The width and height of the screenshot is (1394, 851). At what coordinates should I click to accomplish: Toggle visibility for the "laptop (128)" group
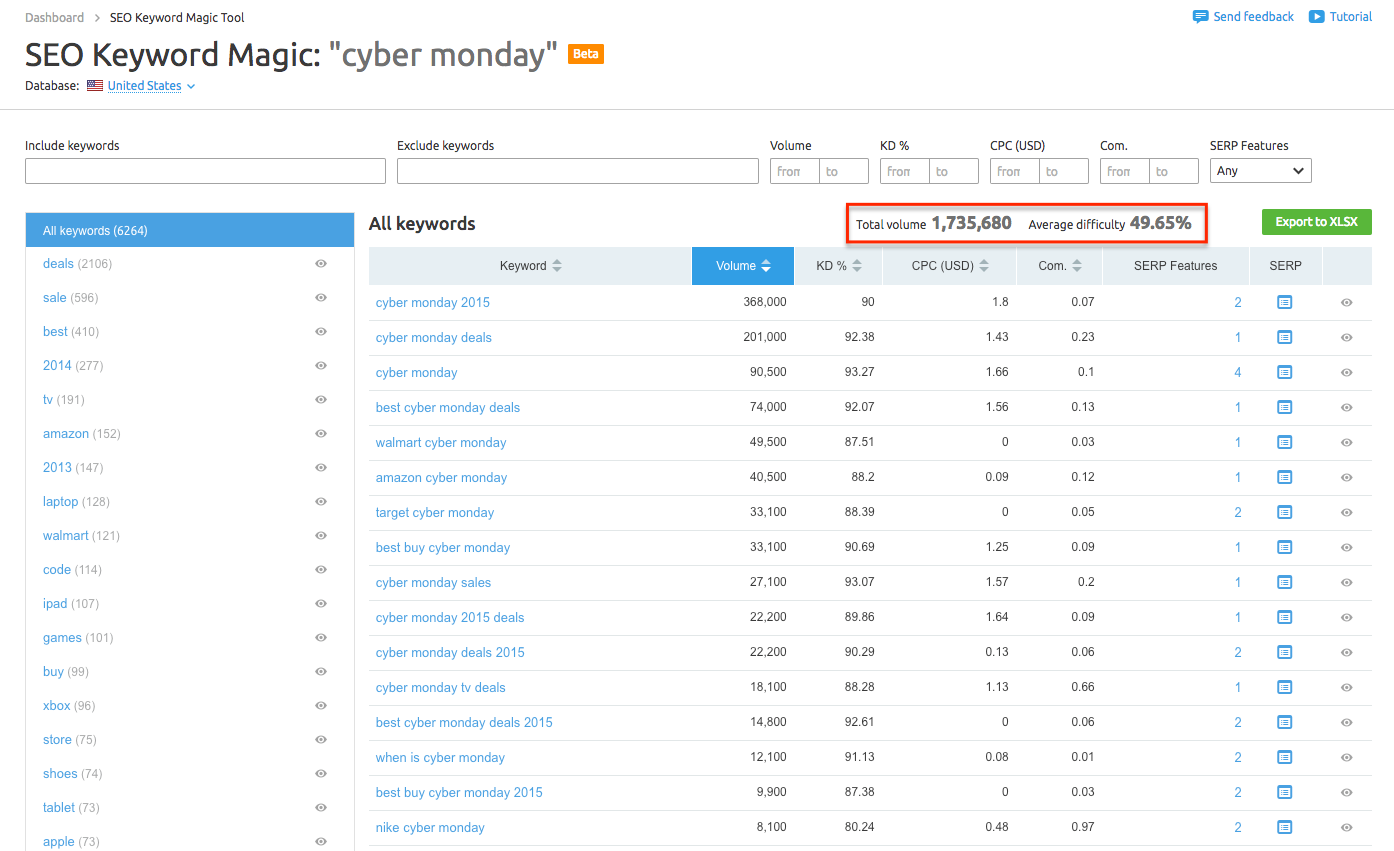321,501
